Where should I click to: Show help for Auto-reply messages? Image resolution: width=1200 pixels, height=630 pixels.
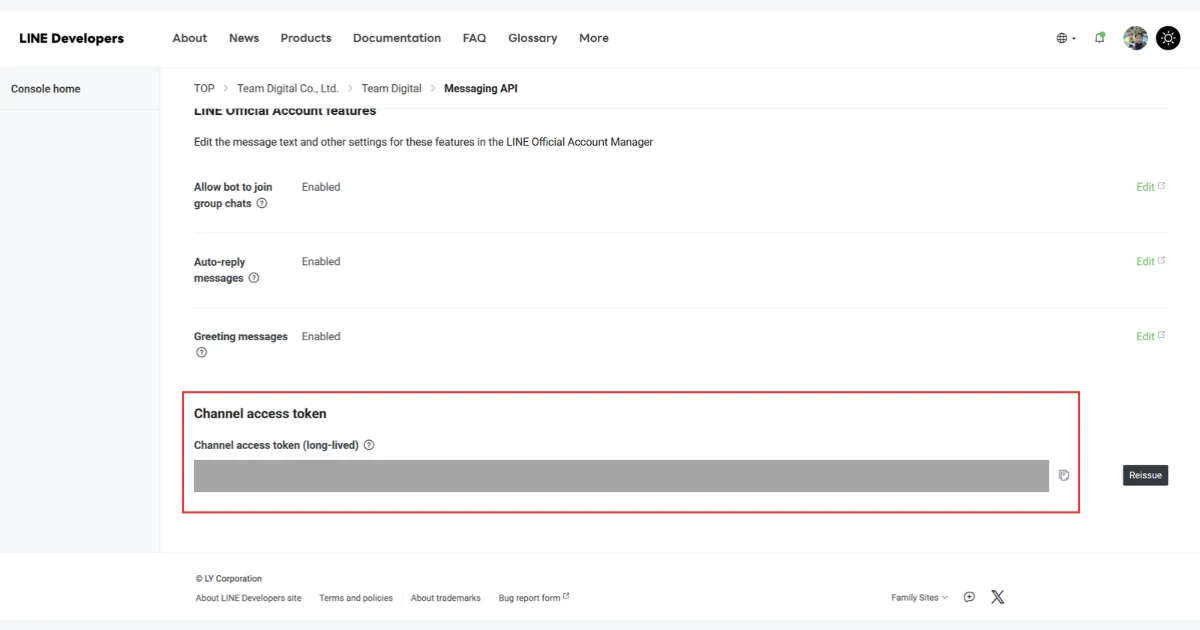pyautogui.click(x=254, y=278)
